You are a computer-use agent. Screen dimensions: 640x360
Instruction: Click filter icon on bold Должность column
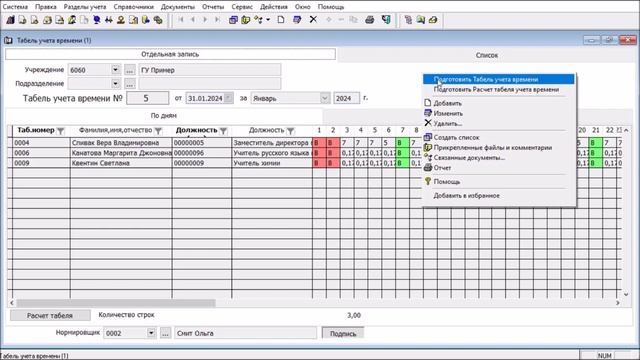tap(223, 131)
